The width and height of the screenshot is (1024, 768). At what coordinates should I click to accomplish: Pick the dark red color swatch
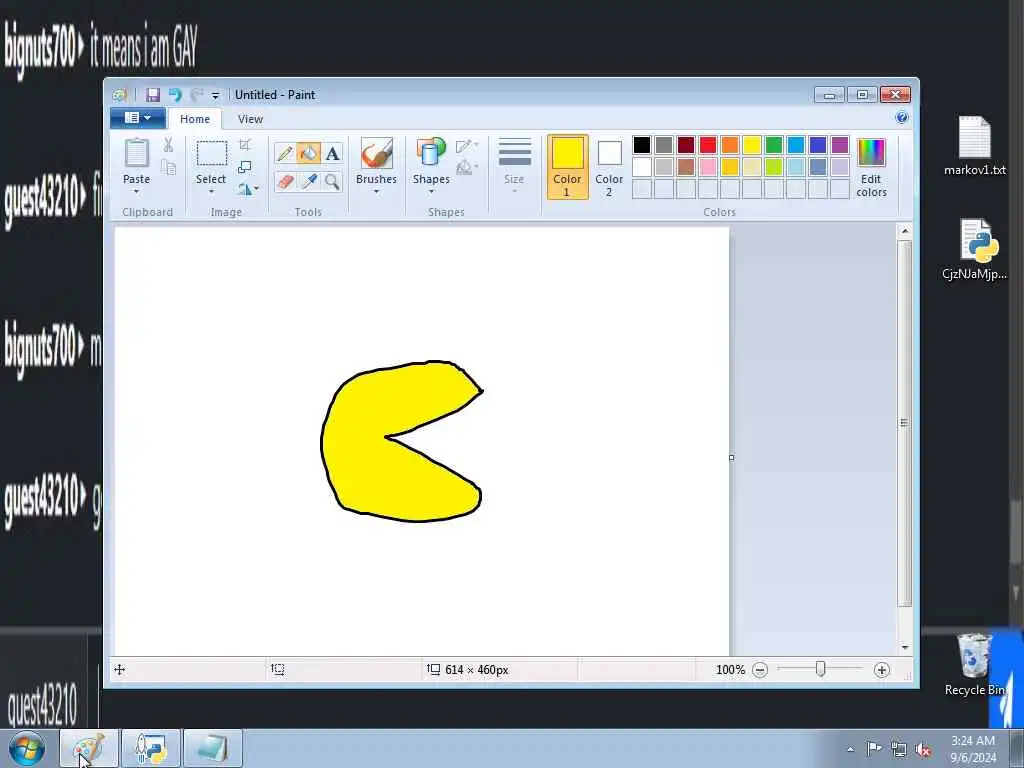coord(686,144)
